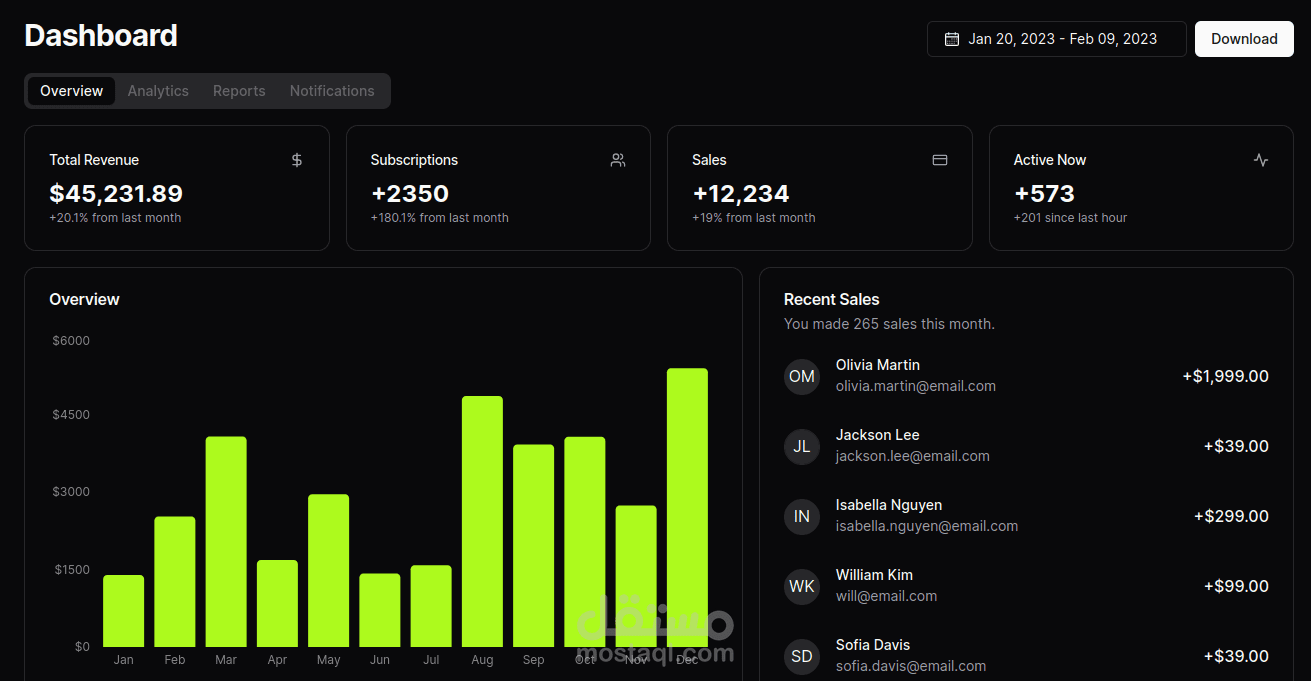Click Sofia Davis's +$39.00 amount

pos(1236,656)
